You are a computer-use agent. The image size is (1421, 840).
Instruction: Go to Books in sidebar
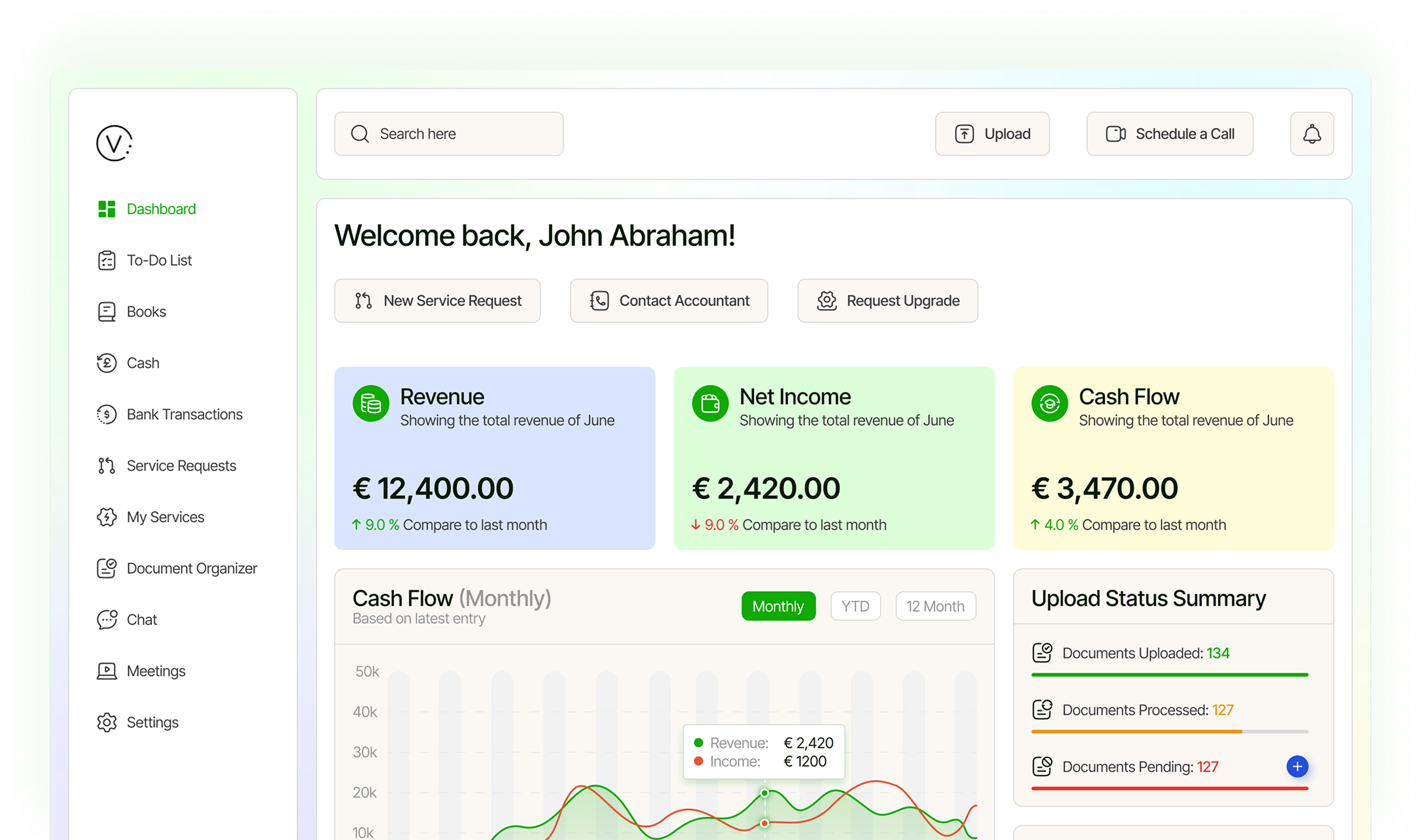(132, 312)
